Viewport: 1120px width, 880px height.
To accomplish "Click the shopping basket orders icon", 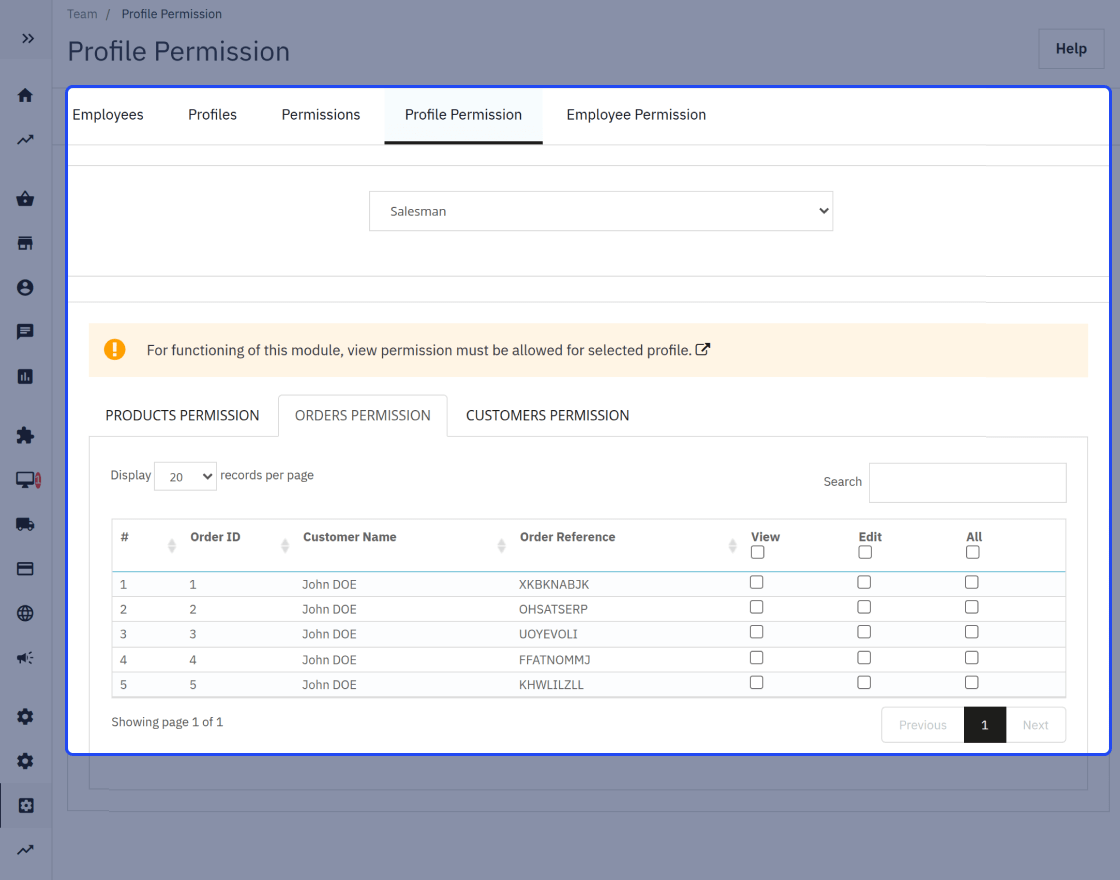I will [x=25, y=199].
